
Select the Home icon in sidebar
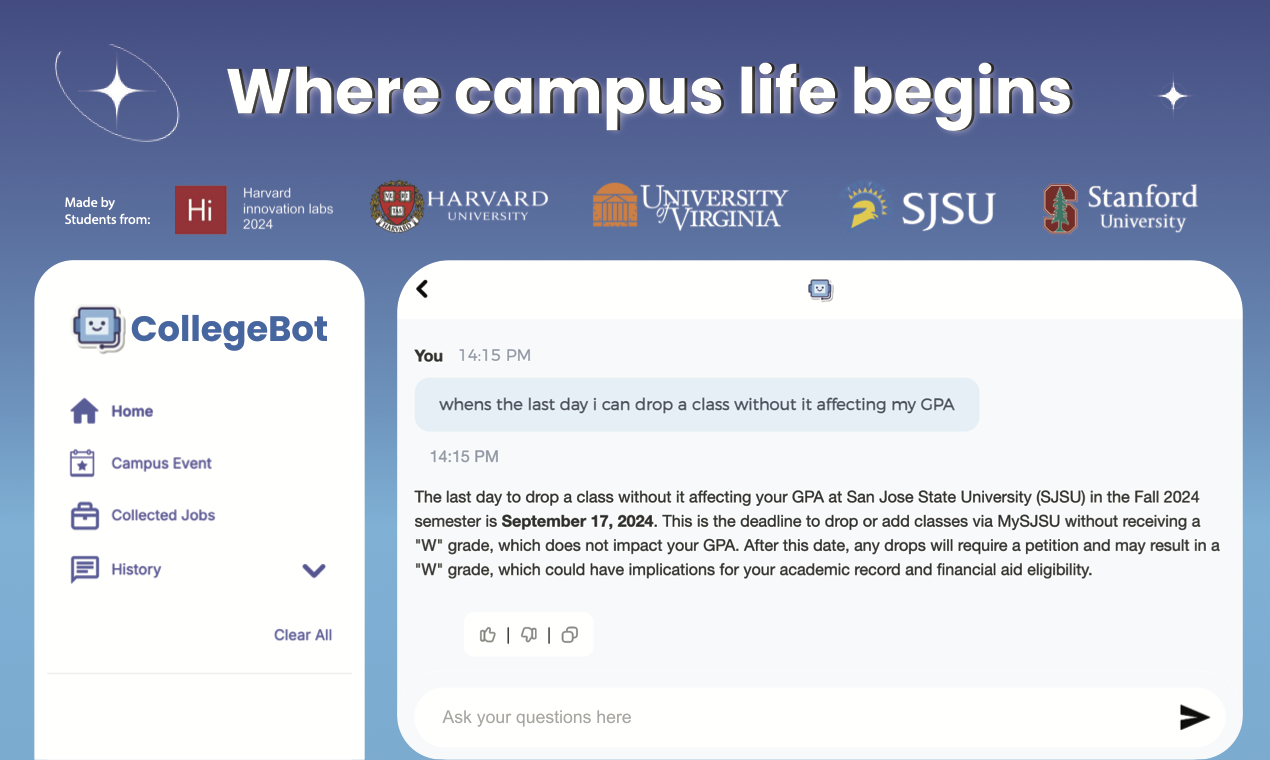[x=84, y=410]
